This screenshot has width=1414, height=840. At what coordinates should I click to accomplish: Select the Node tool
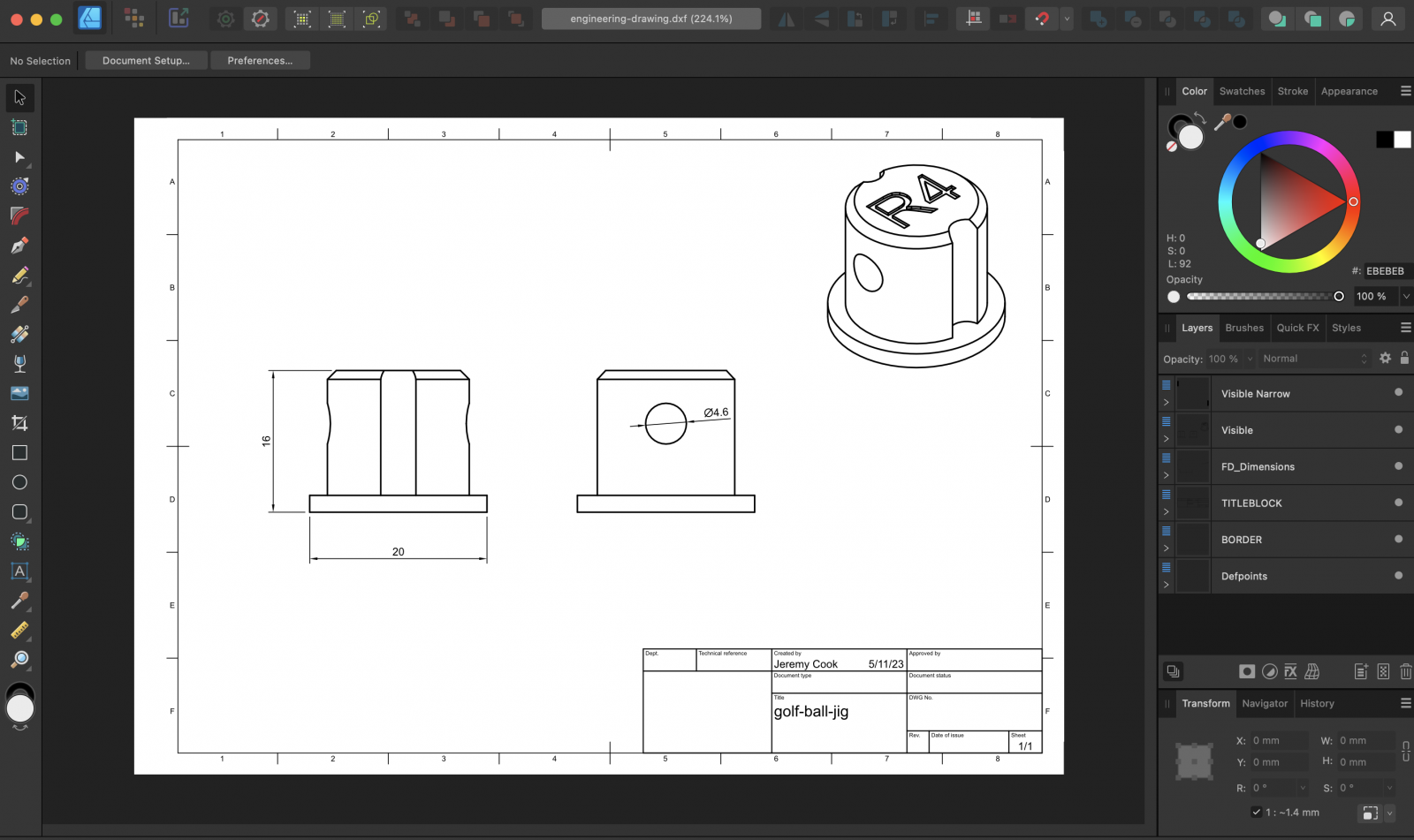coord(19,156)
